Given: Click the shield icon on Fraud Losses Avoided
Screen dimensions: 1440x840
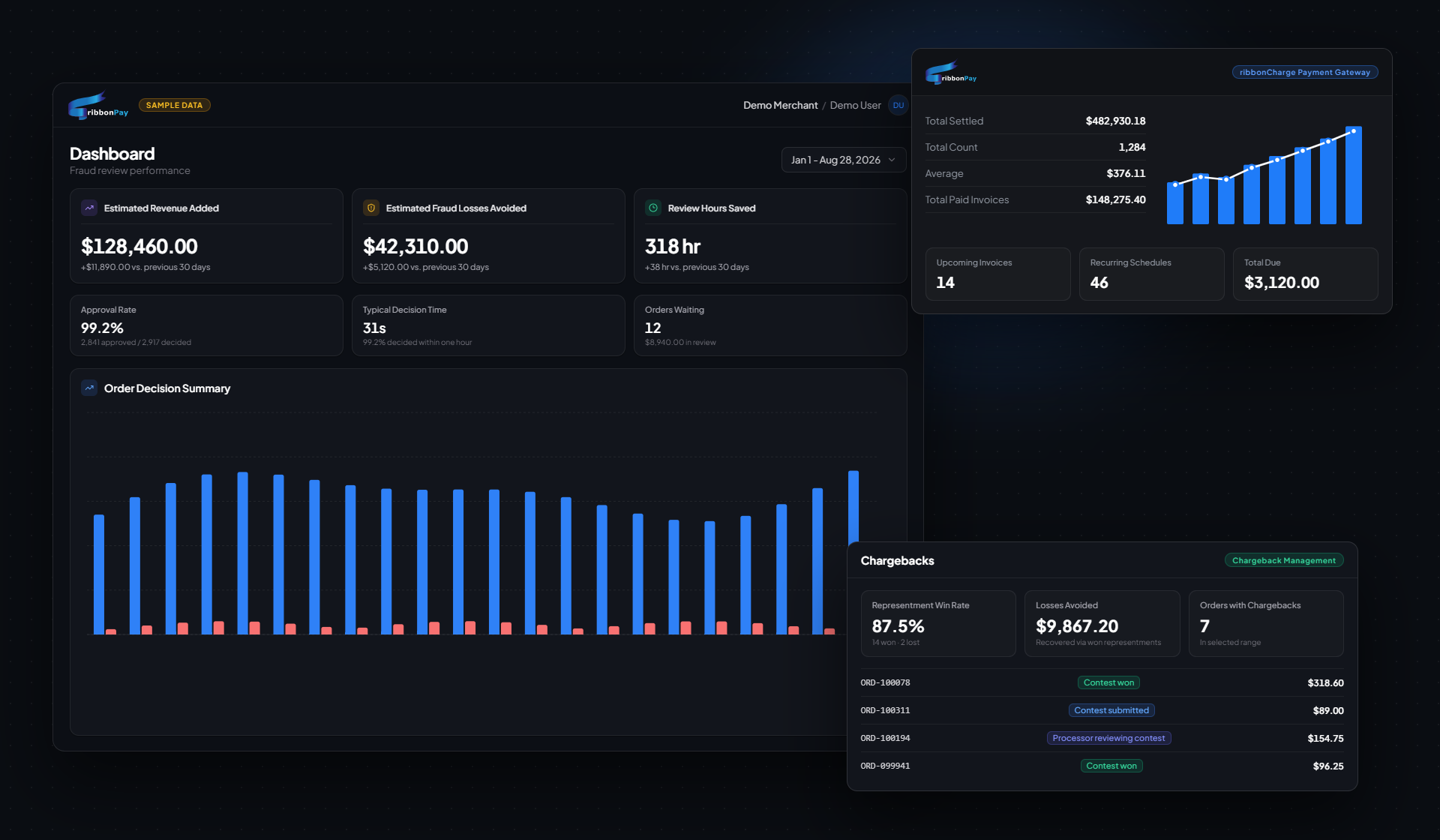Looking at the screenshot, I should [x=371, y=208].
